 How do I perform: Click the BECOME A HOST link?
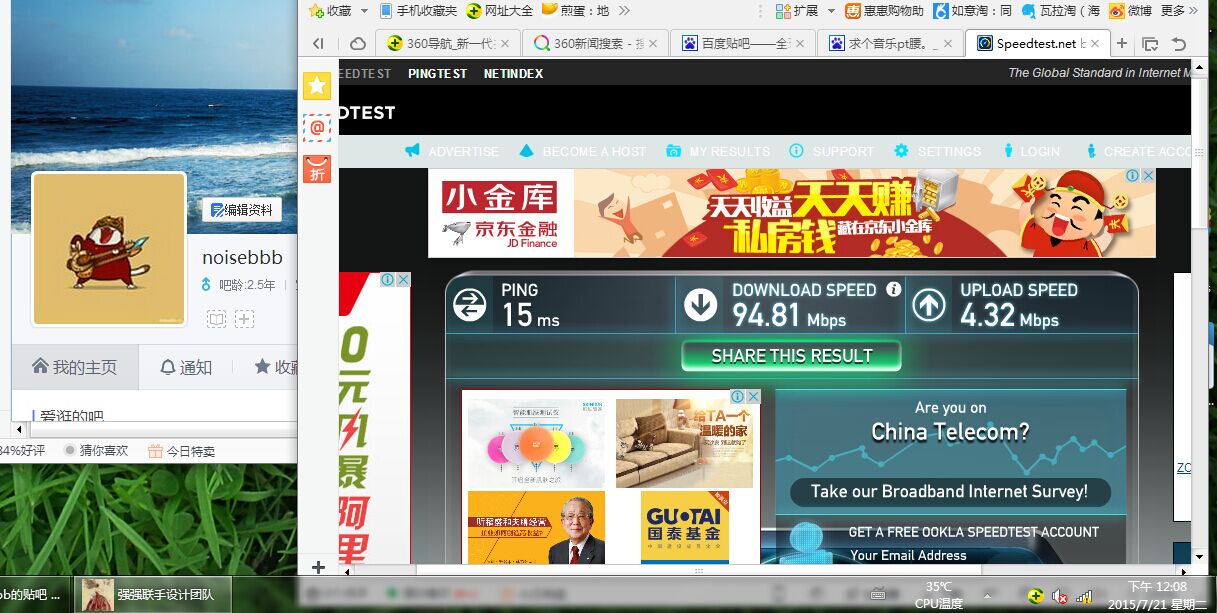click(582, 151)
